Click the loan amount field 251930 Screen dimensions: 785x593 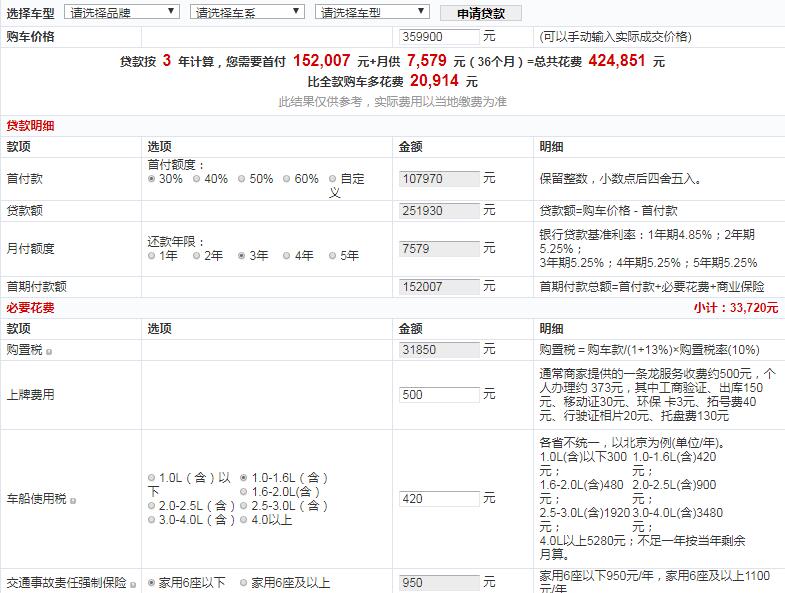[x=439, y=211]
